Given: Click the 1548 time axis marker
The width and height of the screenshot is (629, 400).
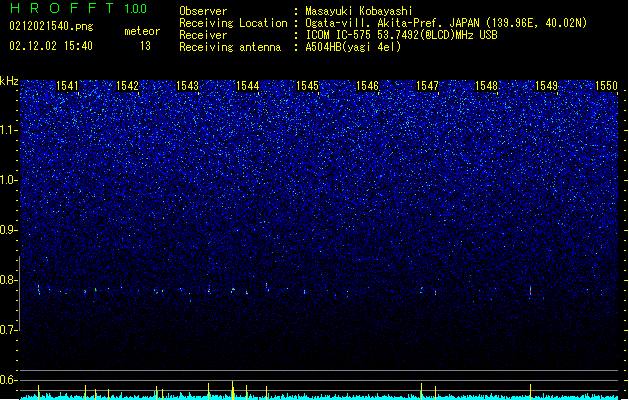Looking at the screenshot, I should pos(486,86).
